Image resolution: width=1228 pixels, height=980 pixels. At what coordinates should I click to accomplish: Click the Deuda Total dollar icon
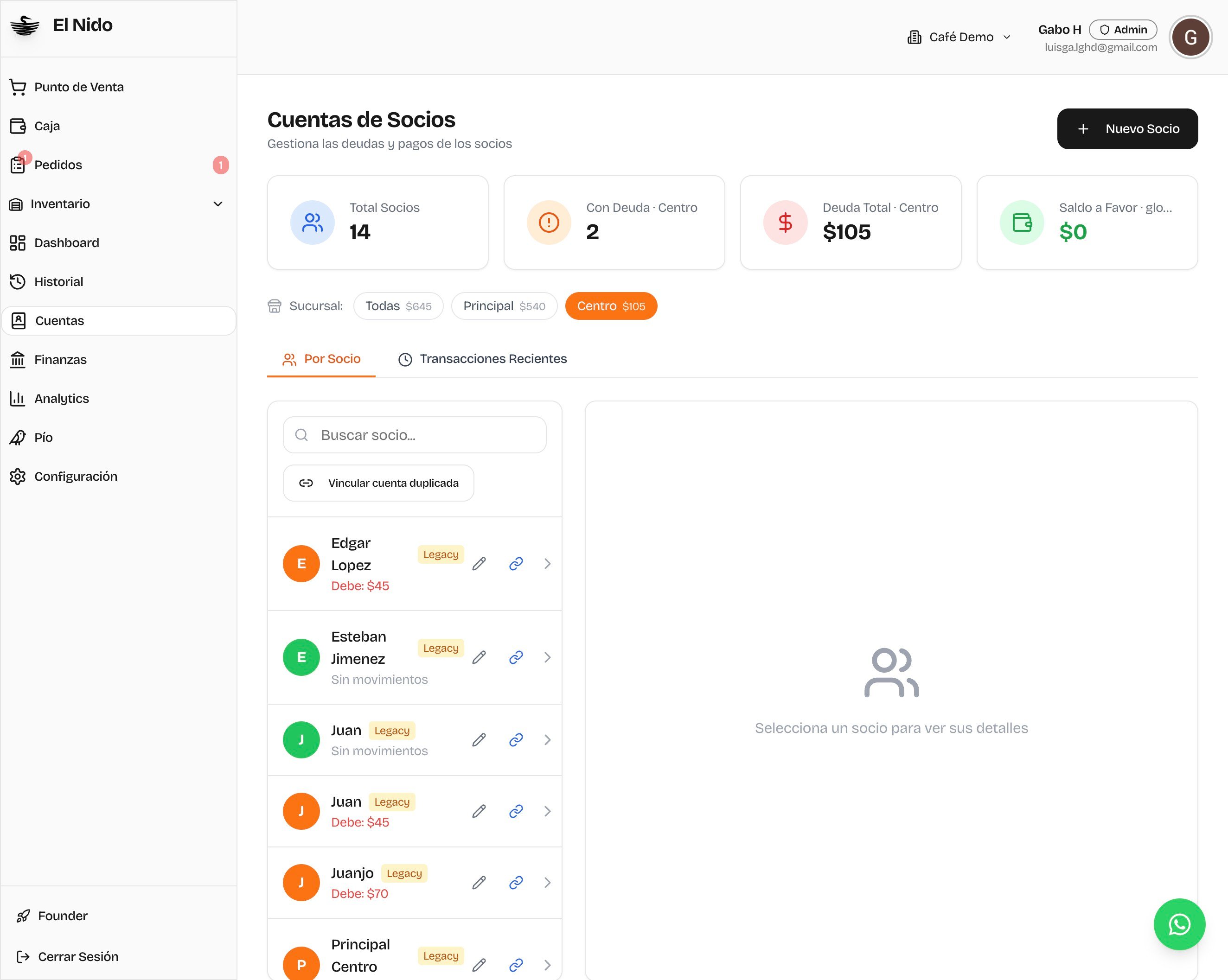[x=785, y=222]
